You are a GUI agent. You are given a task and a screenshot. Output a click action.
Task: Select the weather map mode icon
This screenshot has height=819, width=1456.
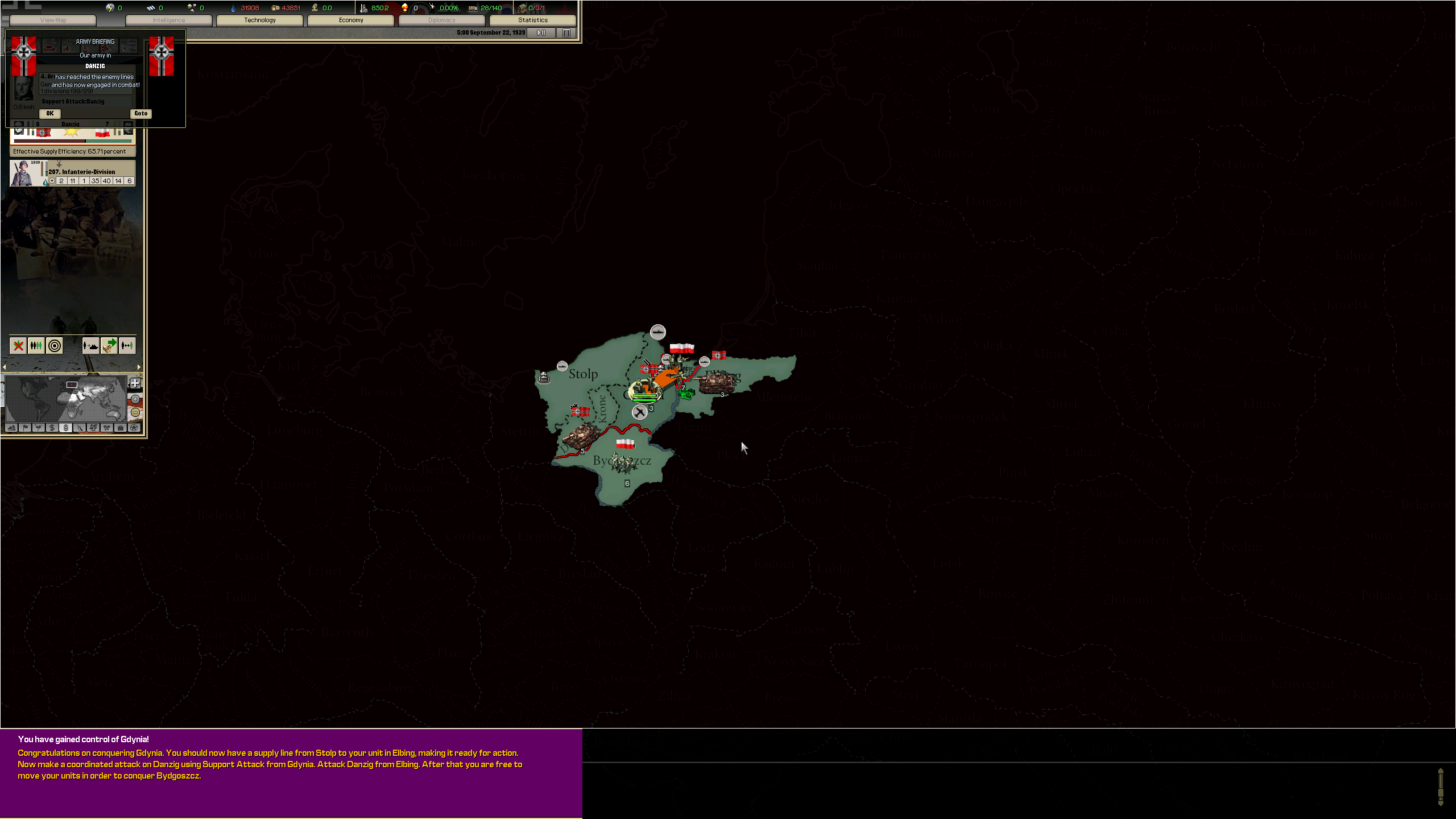39,428
